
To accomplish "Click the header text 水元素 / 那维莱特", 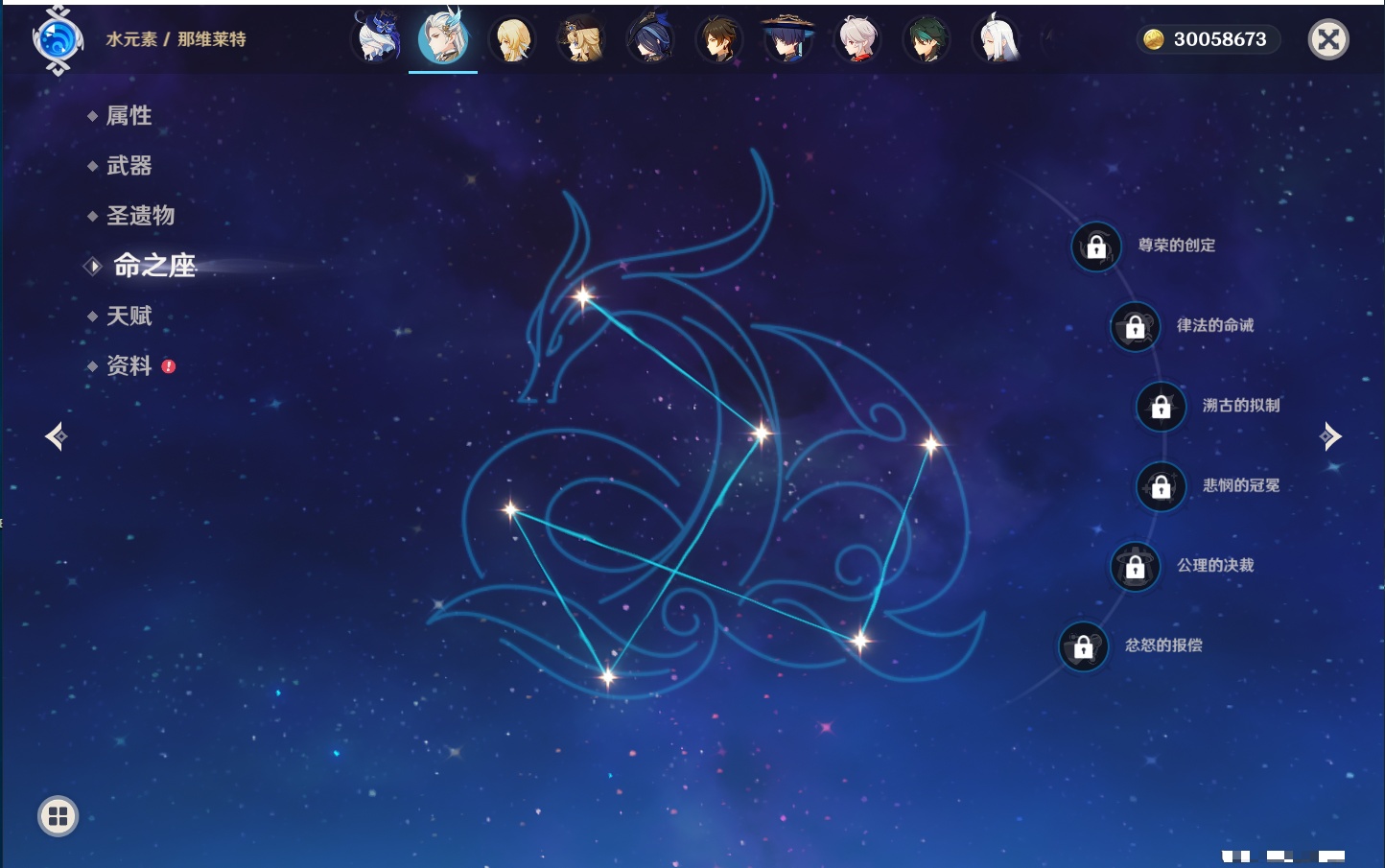I will (x=176, y=39).
